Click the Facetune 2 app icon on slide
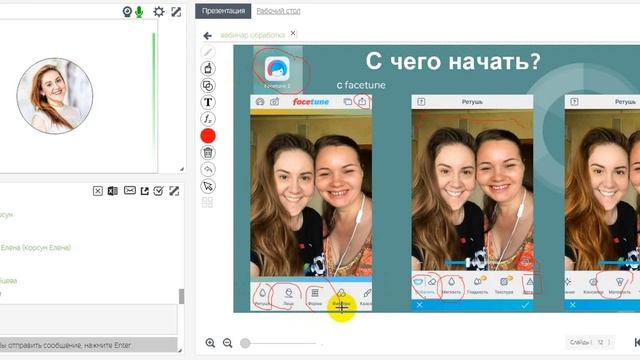Screen dimensions: 640x360 pyautogui.click(x=277, y=69)
